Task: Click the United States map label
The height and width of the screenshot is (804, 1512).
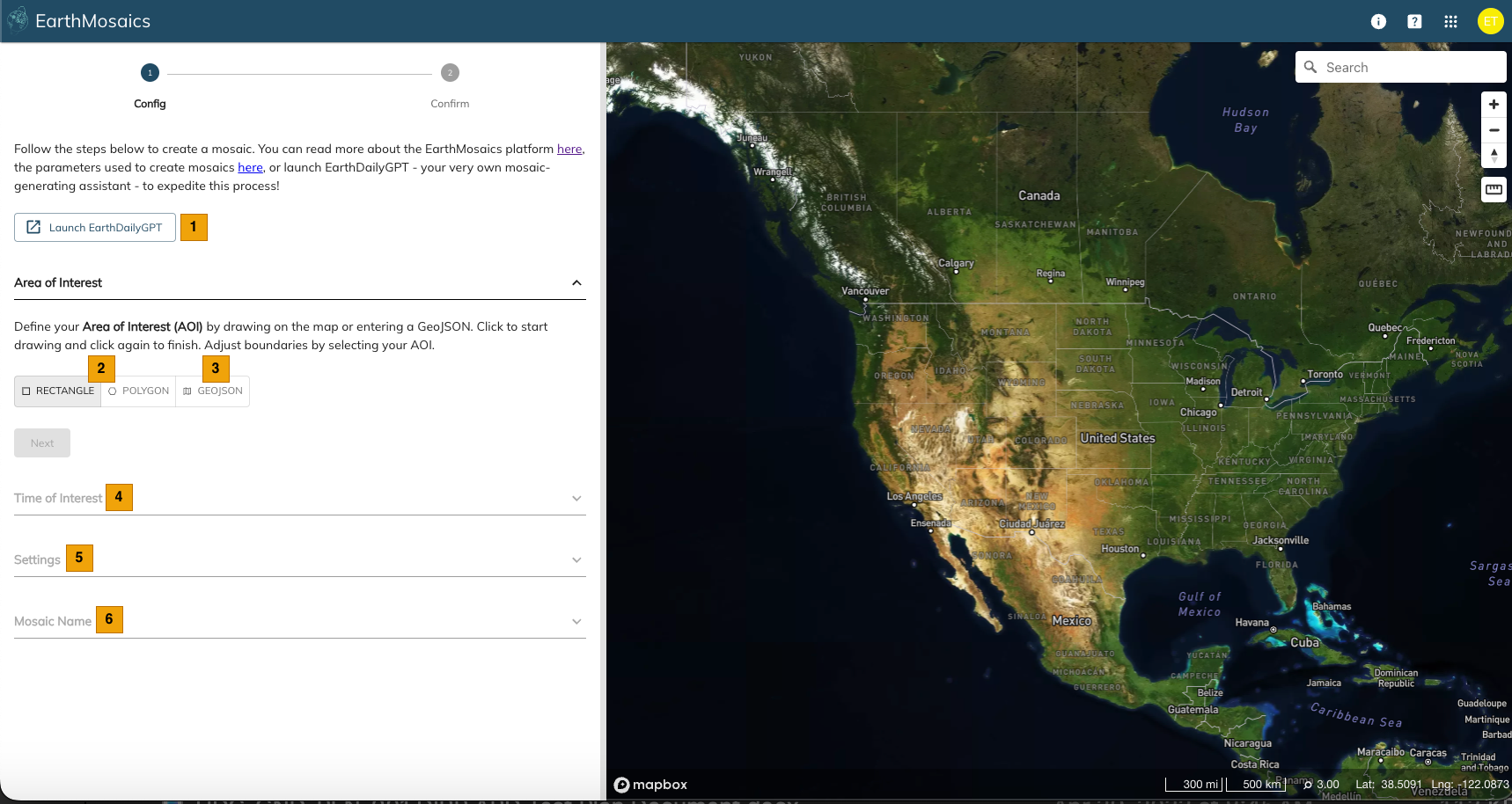Action: pos(1118,438)
